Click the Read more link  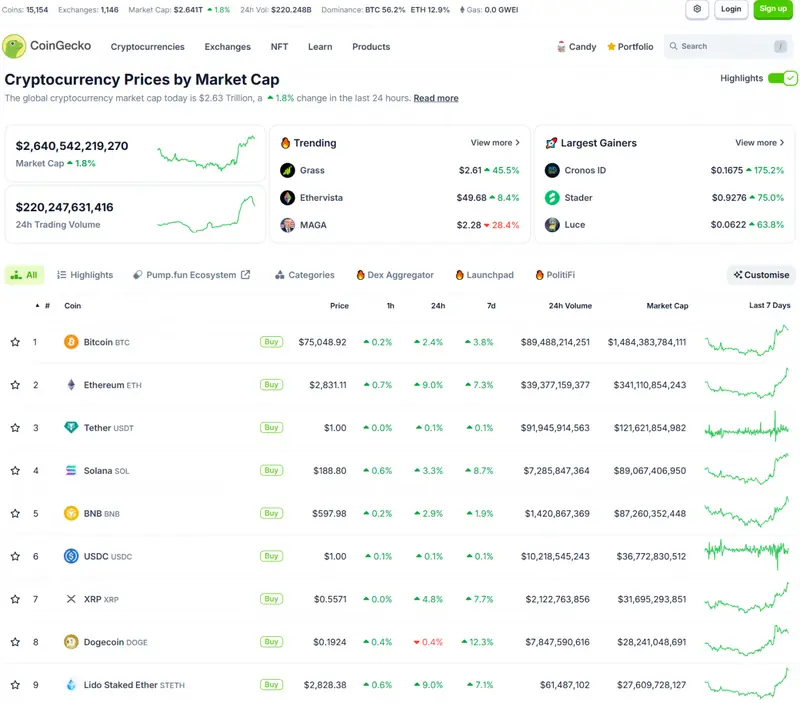click(436, 98)
